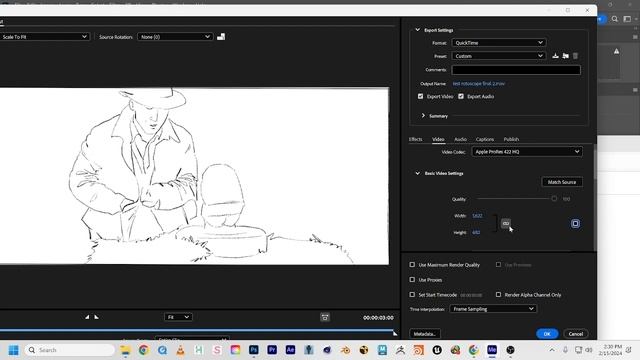Enable the Use Proxies checkbox

pyautogui.click(x=412, y=280)
